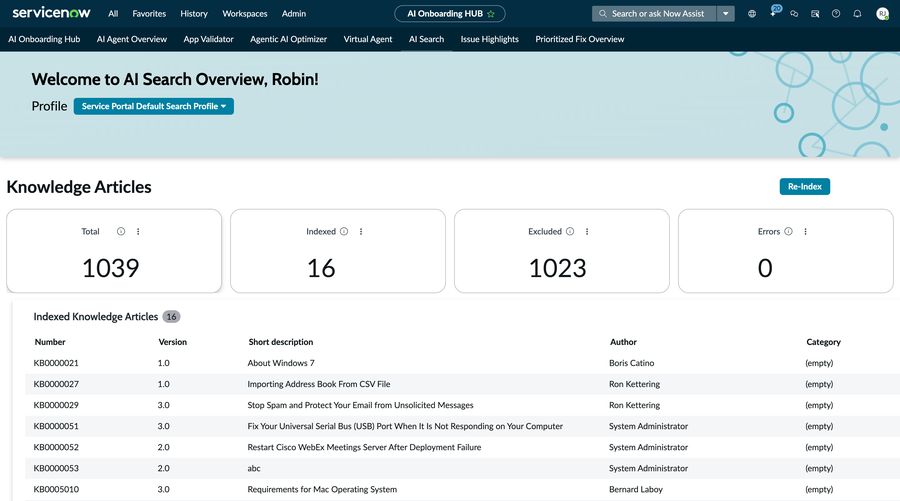Click the Re-Index button

(x=805, y=187)
